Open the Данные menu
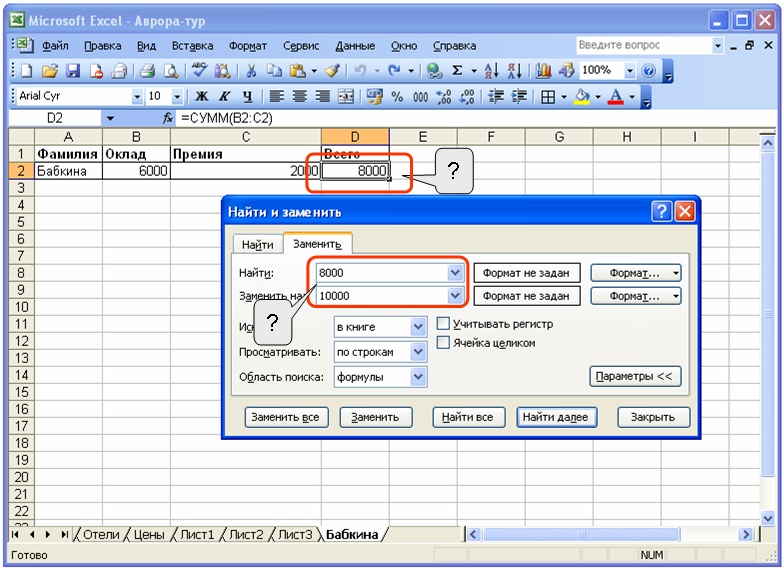This screenshot has width=784, height=568. (355, 46)
